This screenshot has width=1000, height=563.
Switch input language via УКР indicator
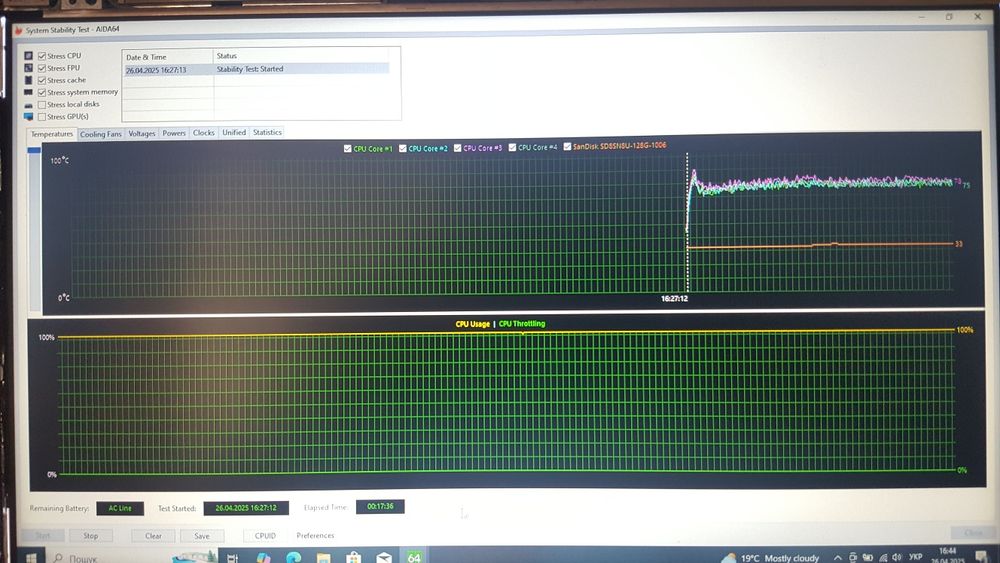[x=916, y=557]
